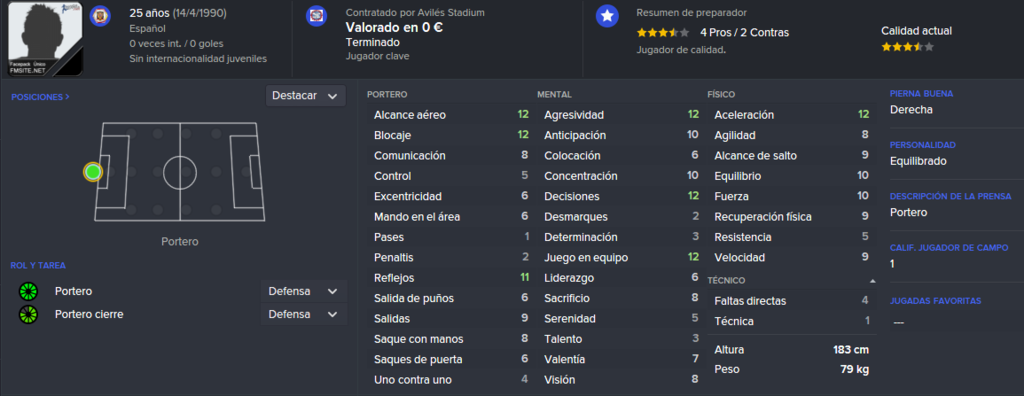Click the Aceleración attribute row

tap(792, 114)
